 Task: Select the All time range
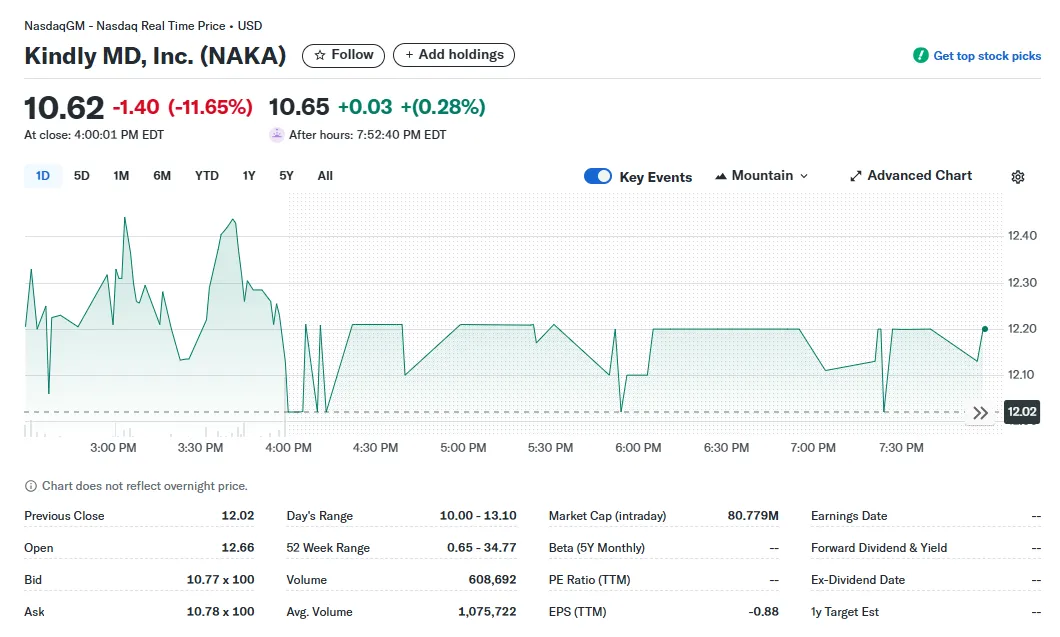coord(325,176)
